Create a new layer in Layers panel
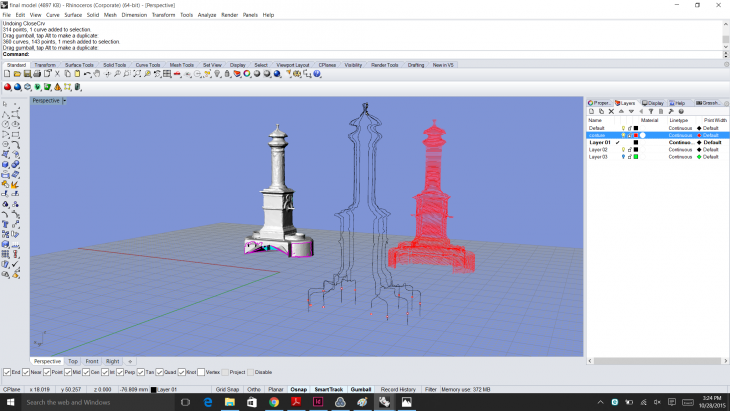Image resolution: width=730 pixels, height=411 pixels. click(x=592, y=111)
